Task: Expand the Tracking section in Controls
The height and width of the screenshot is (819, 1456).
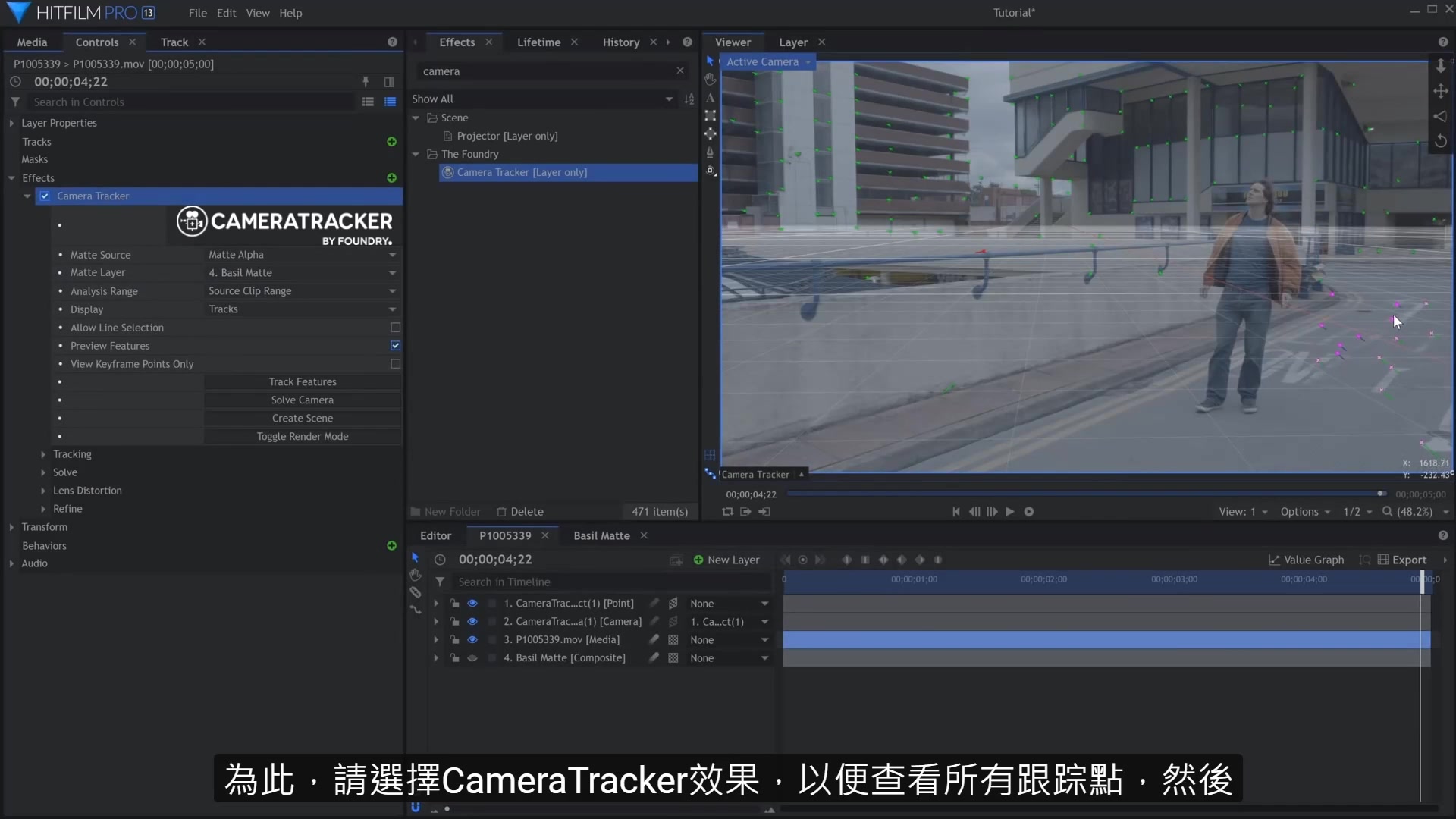Action: coord(43,453)
